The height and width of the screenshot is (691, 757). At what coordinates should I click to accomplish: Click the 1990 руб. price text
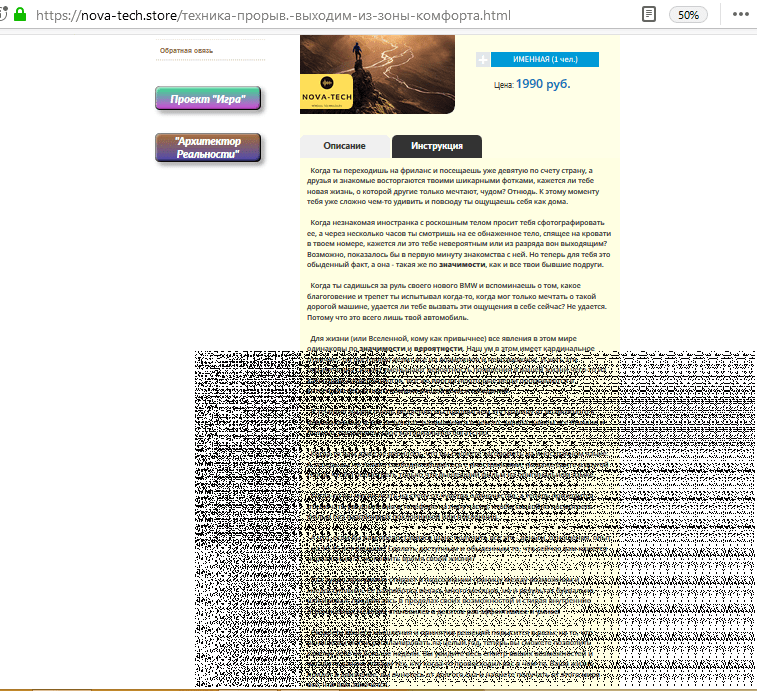coord(542,84)
